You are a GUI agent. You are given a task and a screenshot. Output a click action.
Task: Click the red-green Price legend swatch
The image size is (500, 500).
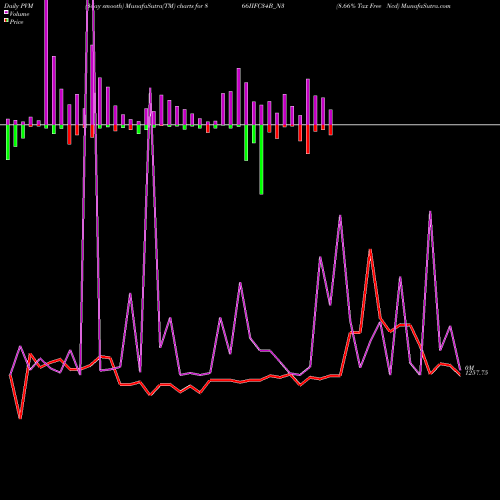pyautogui.click(x=6, y=21)
